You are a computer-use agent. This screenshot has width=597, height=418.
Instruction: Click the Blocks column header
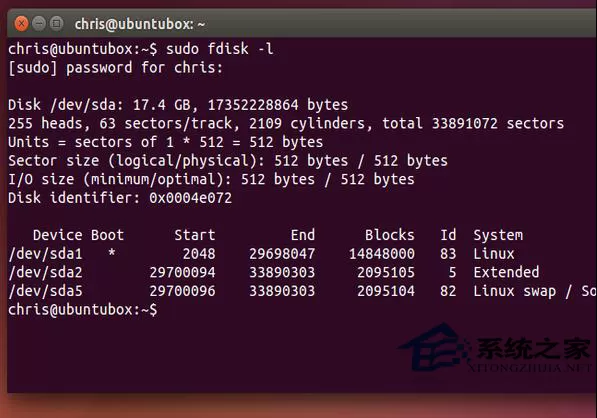[x=389, y=235]
